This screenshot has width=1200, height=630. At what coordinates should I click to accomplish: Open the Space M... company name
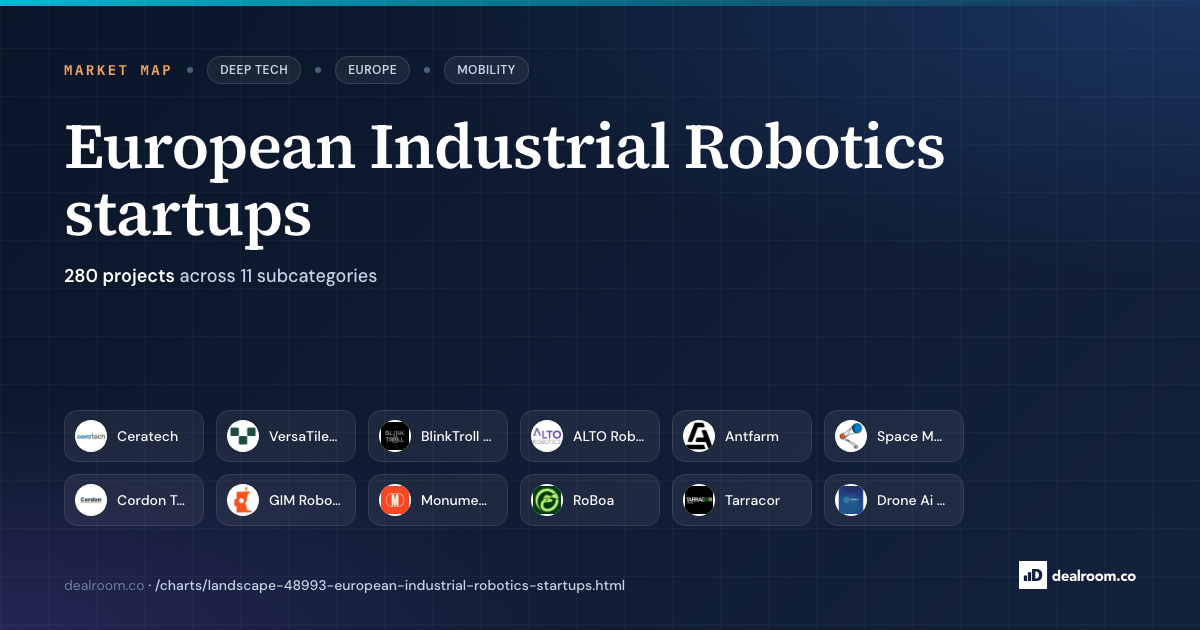910,436
